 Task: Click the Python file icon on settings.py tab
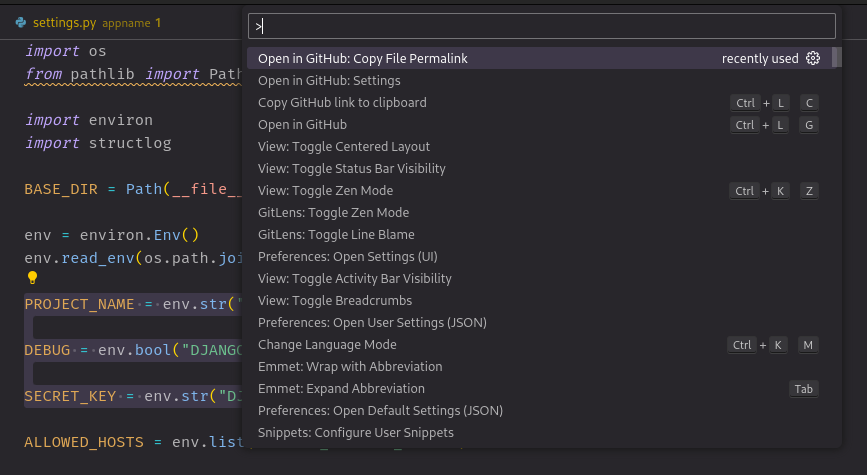[21, 23]
